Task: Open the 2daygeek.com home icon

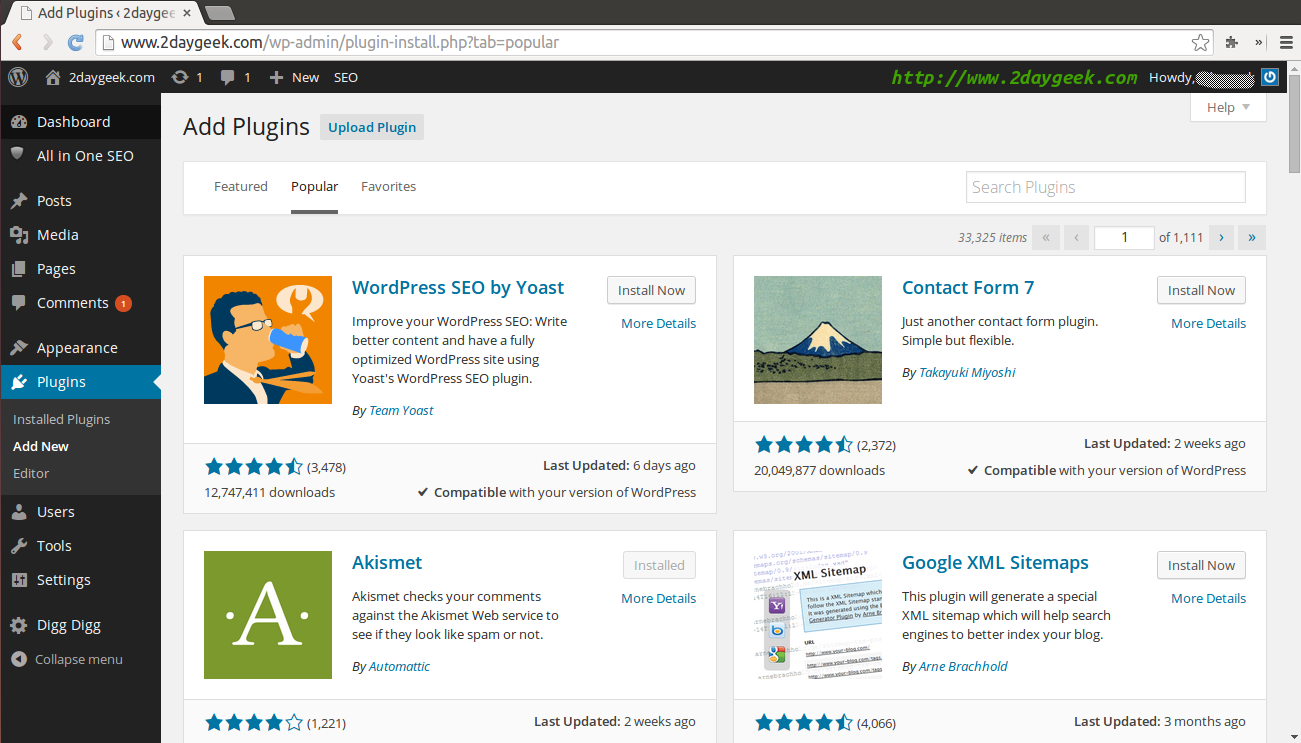Action: tap(54, 77)
